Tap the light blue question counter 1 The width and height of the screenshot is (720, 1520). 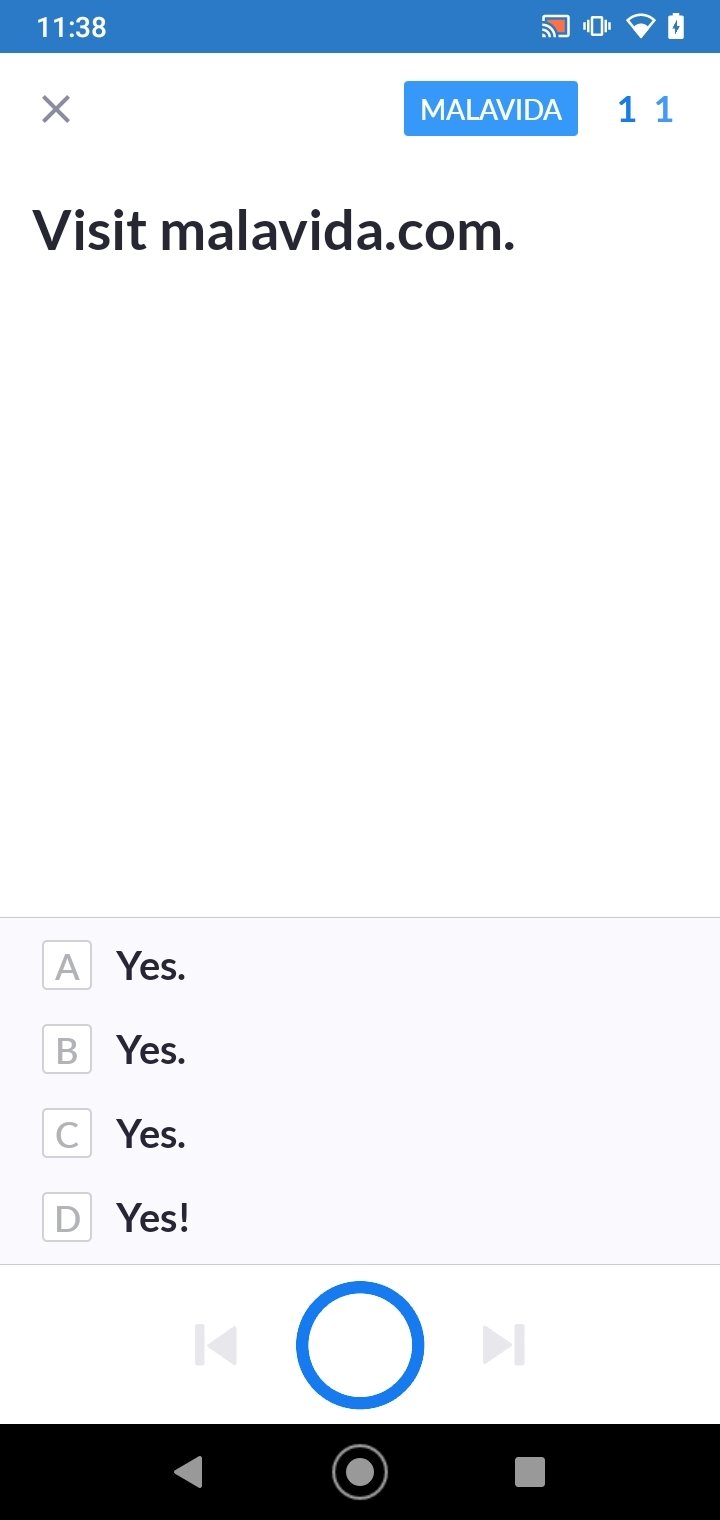coord(664,109)
